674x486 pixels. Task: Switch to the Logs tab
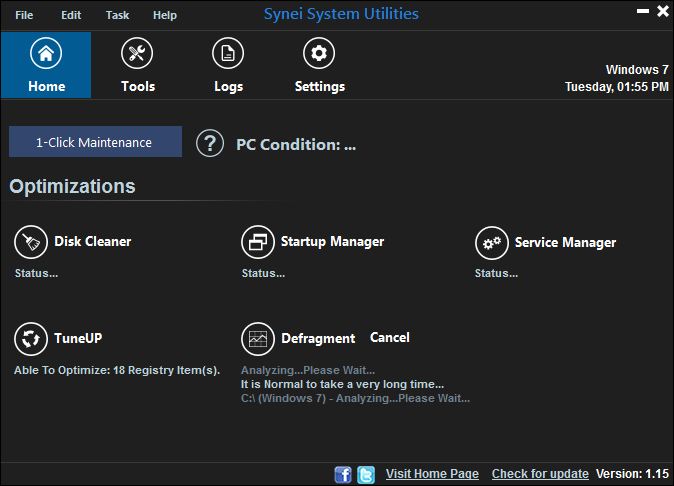228,65
